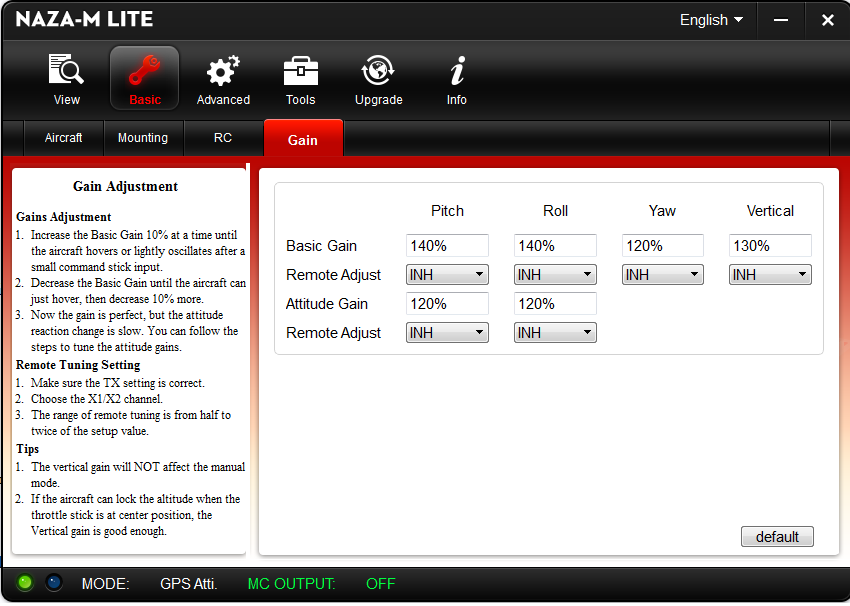Click the green 'OFF' output status

(381, 584)
